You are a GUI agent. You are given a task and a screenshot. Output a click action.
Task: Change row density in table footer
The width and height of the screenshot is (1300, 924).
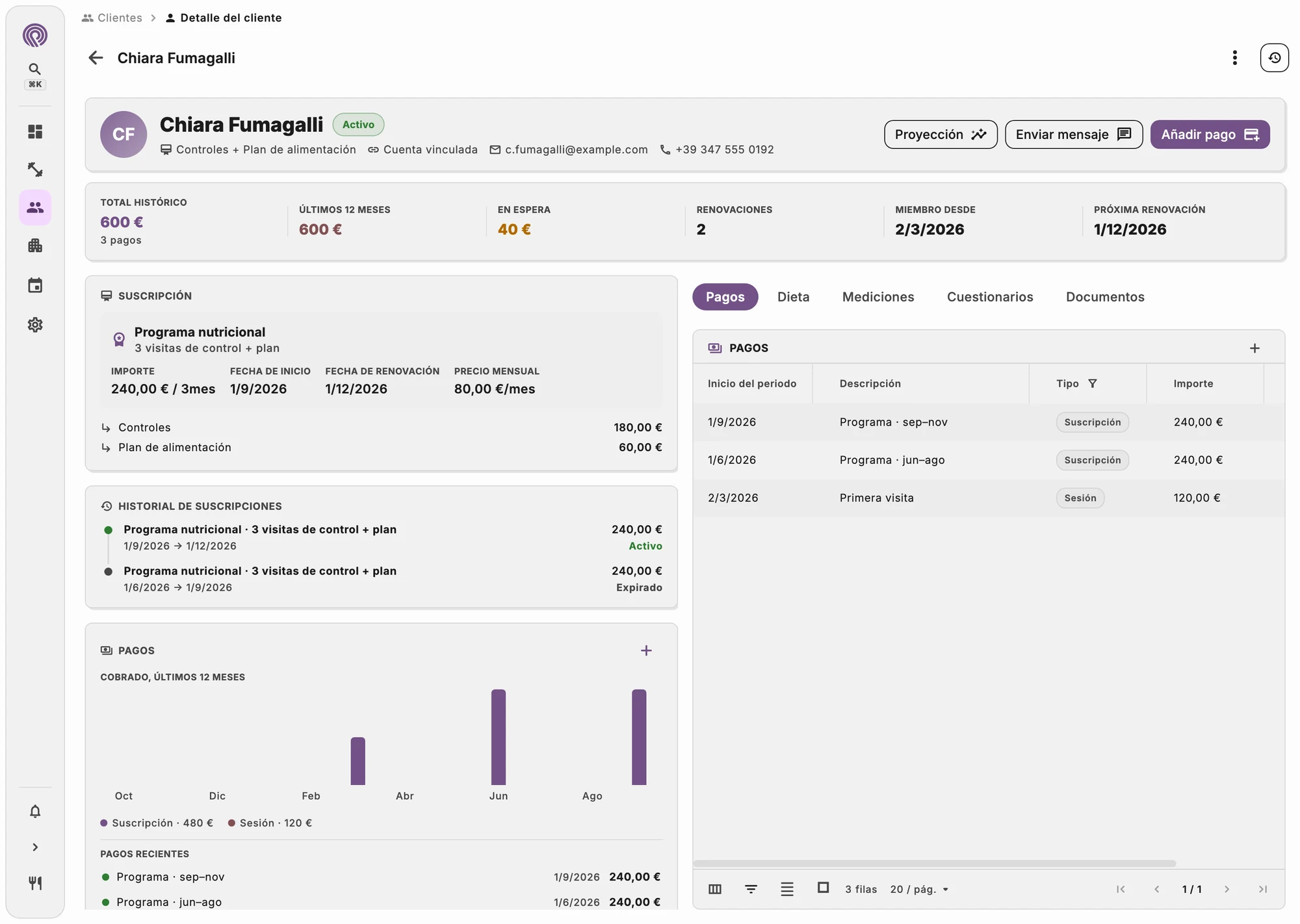tap(787, 889)
